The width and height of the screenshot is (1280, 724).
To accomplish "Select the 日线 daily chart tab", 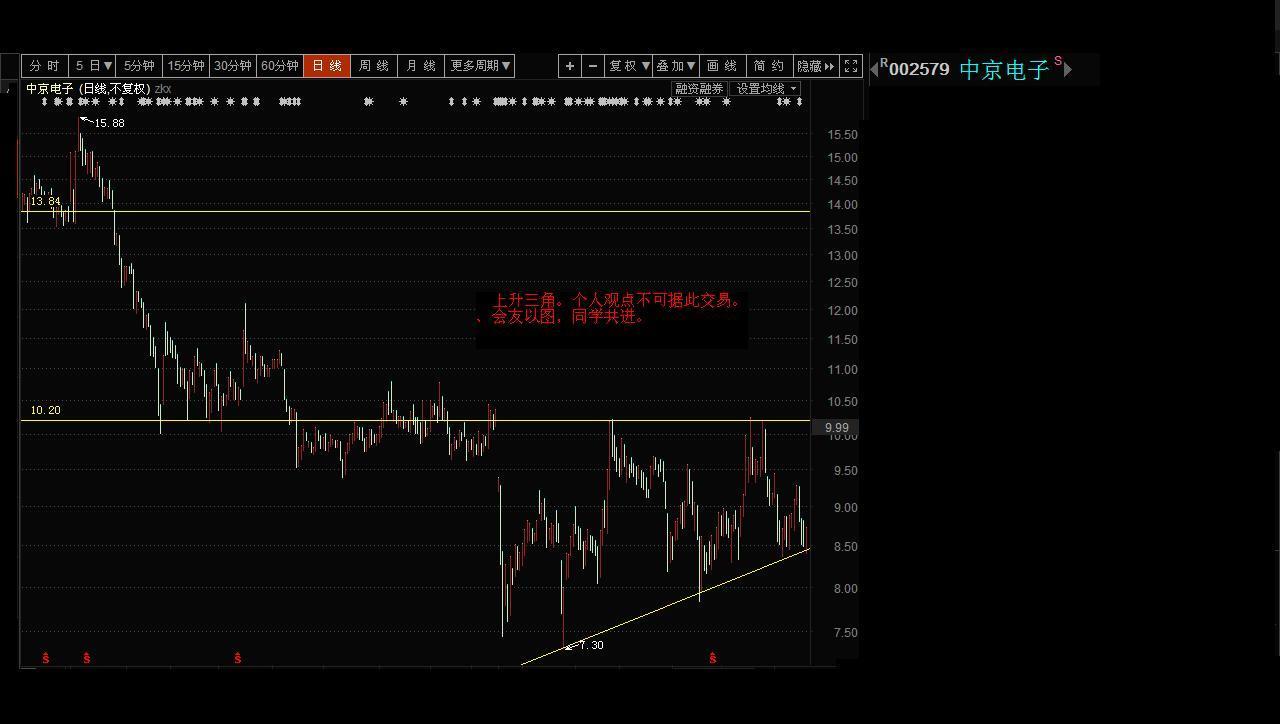I will pos(327,66).
